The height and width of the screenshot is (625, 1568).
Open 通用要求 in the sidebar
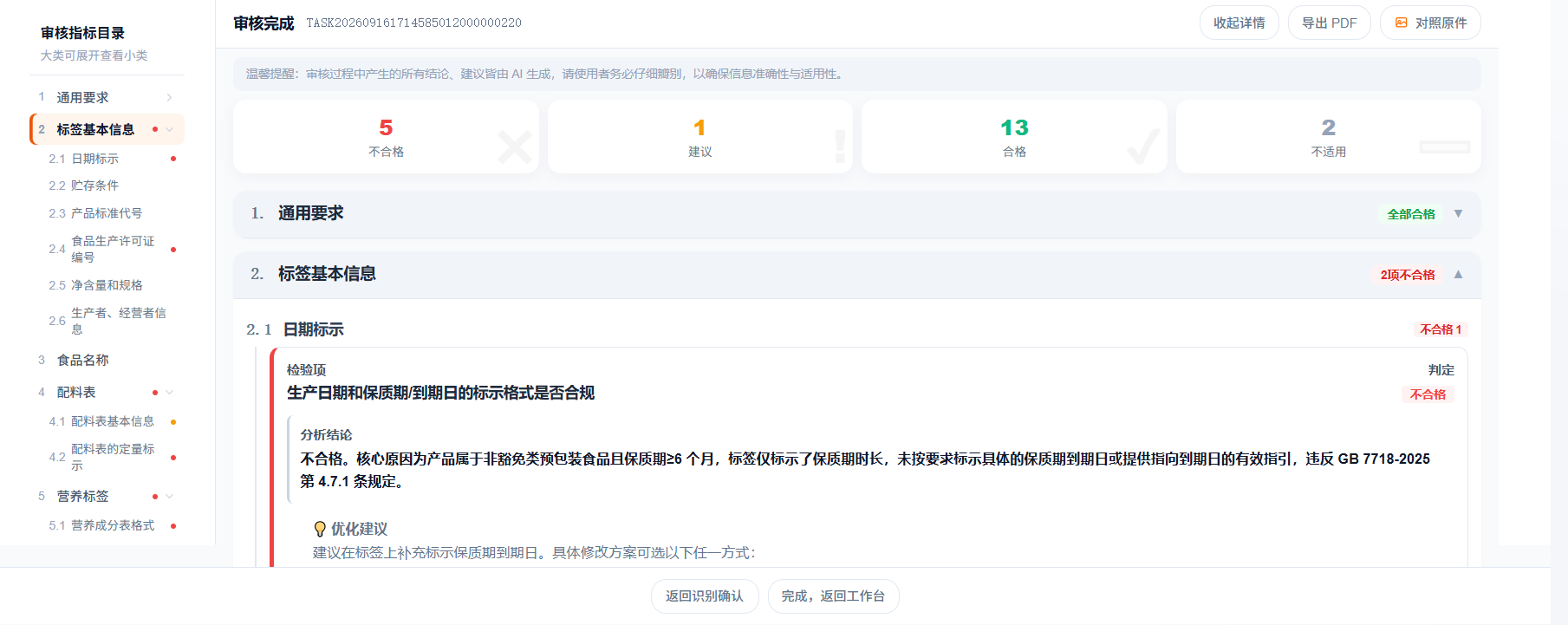pos(107,98)
